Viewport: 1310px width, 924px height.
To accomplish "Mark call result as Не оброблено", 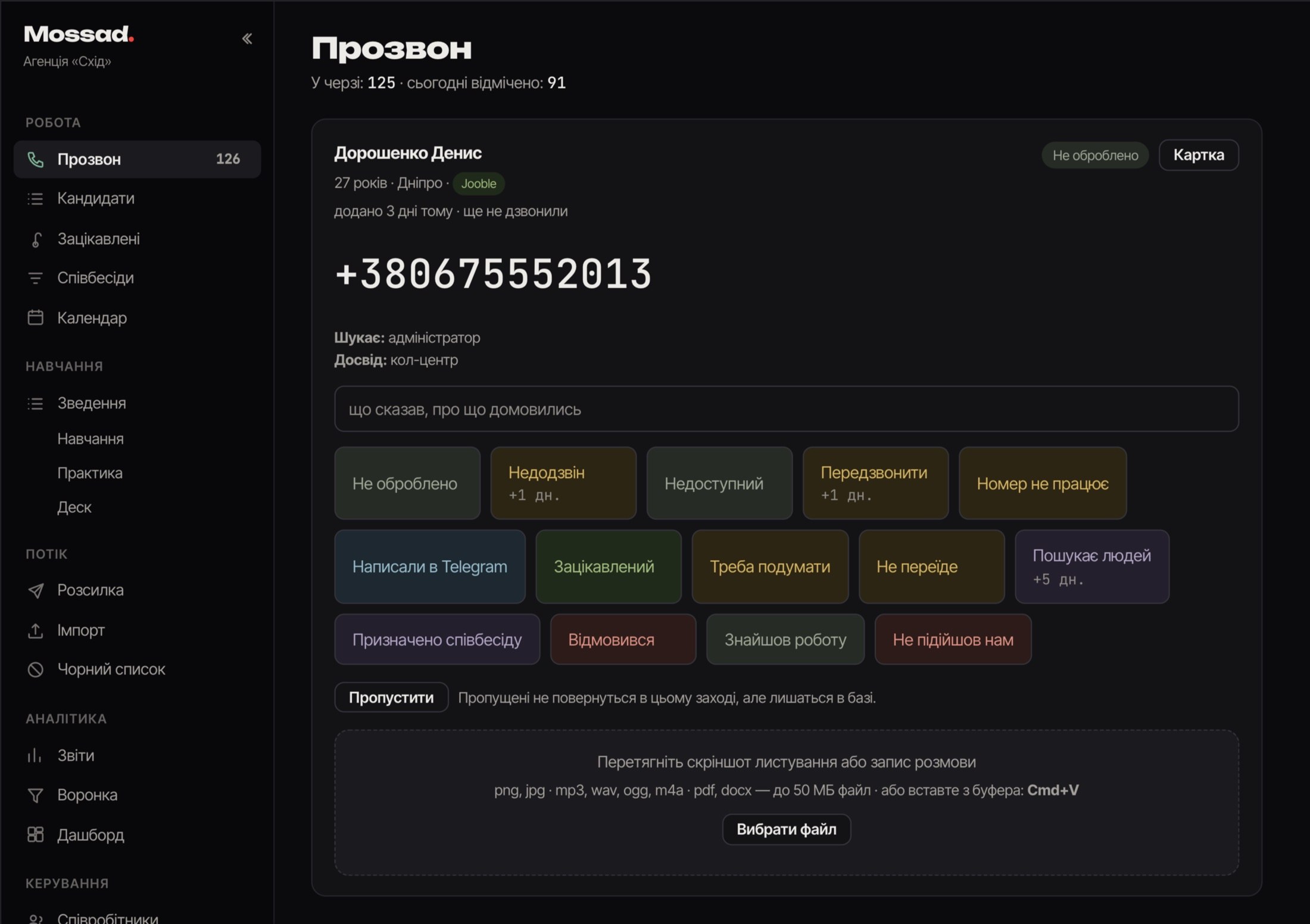I will [407, 483].
